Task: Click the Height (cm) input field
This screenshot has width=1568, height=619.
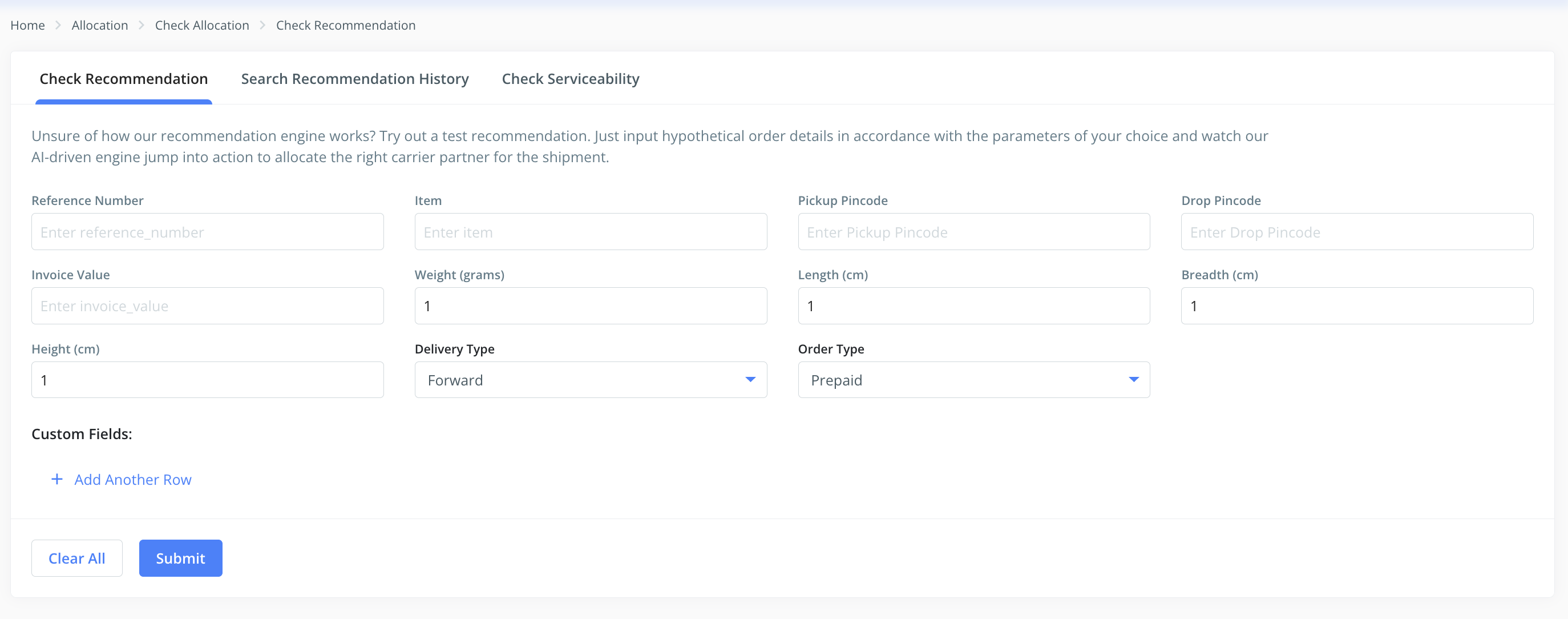Action: [x=207, y=380]
